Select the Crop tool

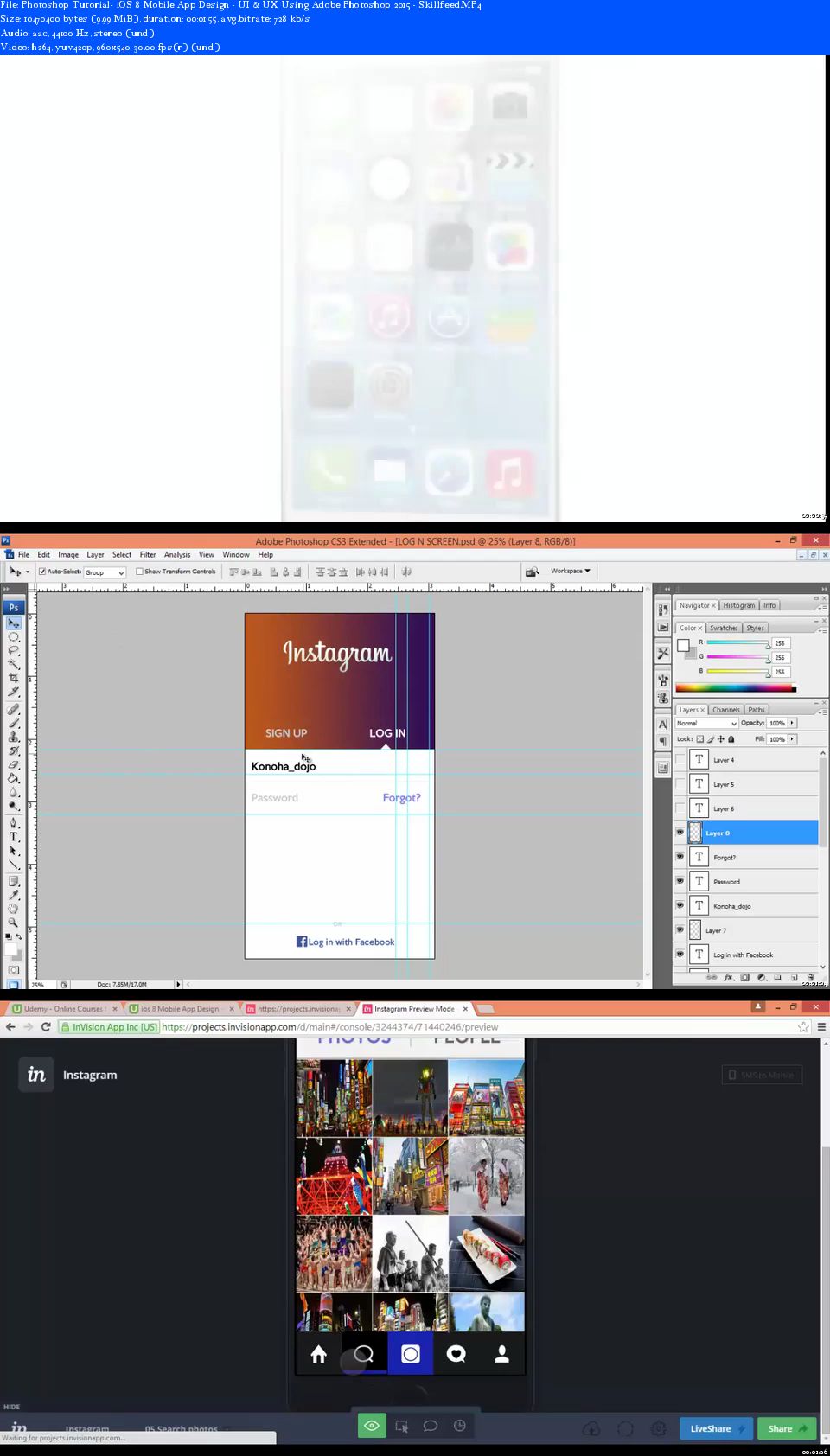tap(14, 679)
